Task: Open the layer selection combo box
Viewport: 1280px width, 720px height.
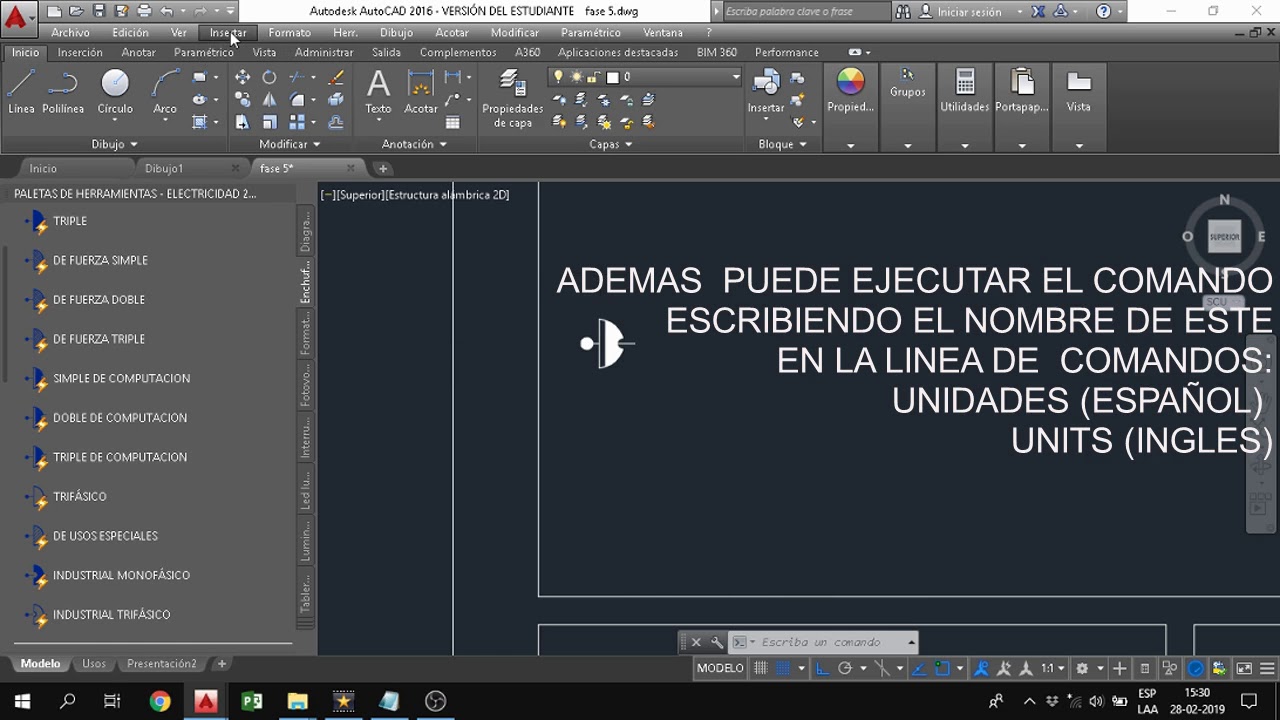Action: pyautogui.click(x=645, y=77)
